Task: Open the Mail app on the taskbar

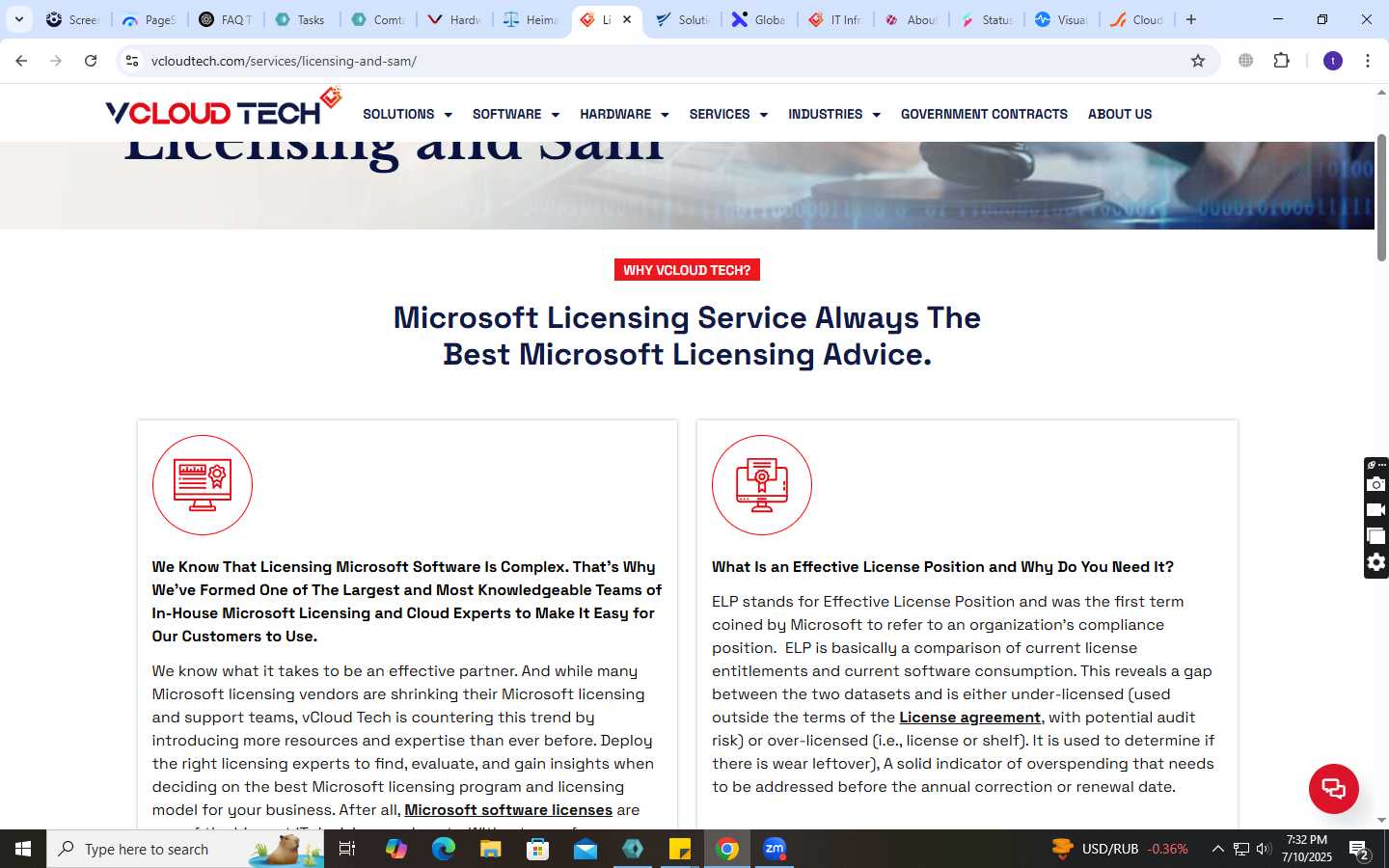Action: [x=585, y=849]
